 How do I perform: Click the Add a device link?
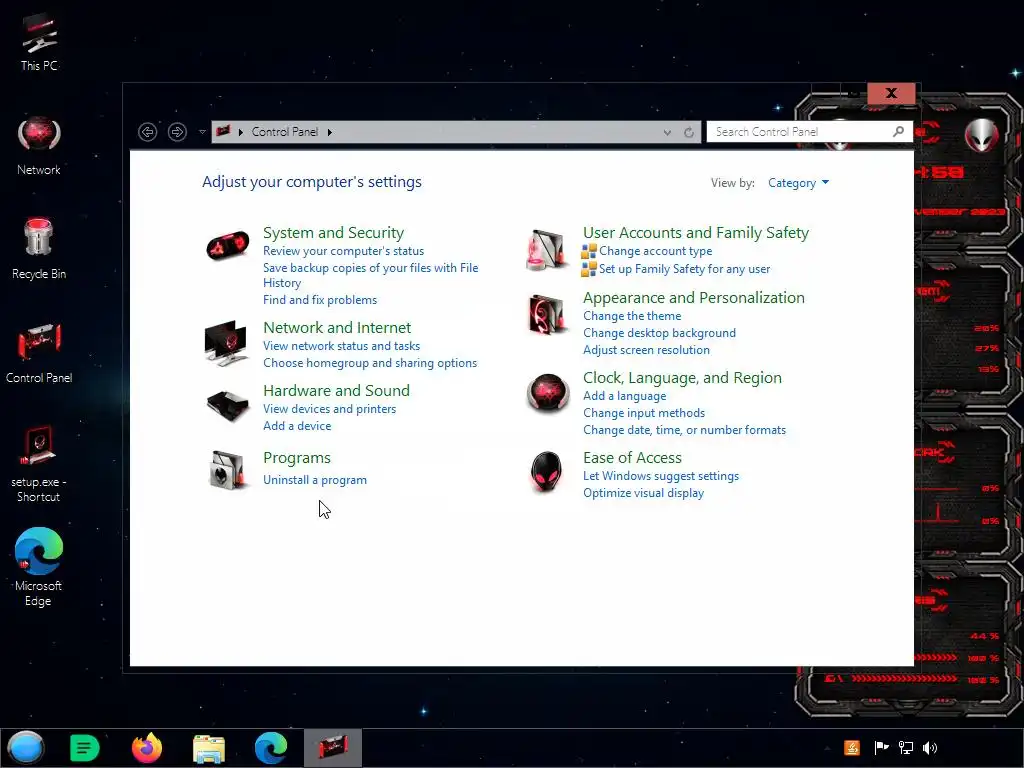(297, 426)
